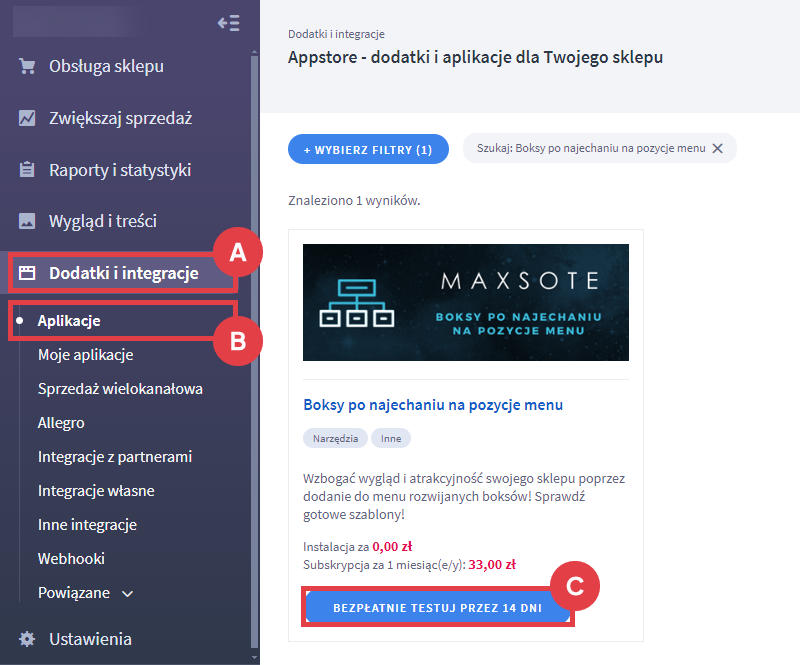Viewport: 800px width, 665px height.
Task: Click the sidebar scrollbar down arrow
Action: coord(255,657)
